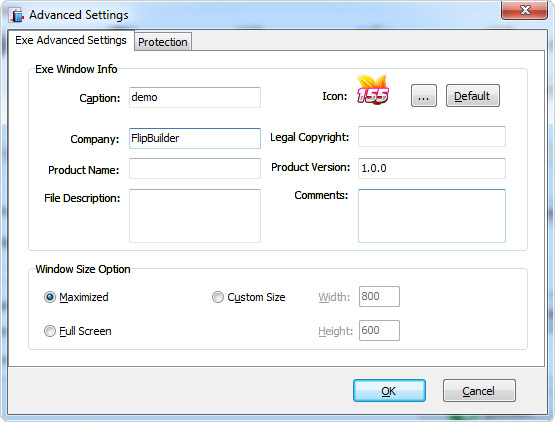
Task: Click into the Caption field containing demo
Action: click(x=195, y=97)
